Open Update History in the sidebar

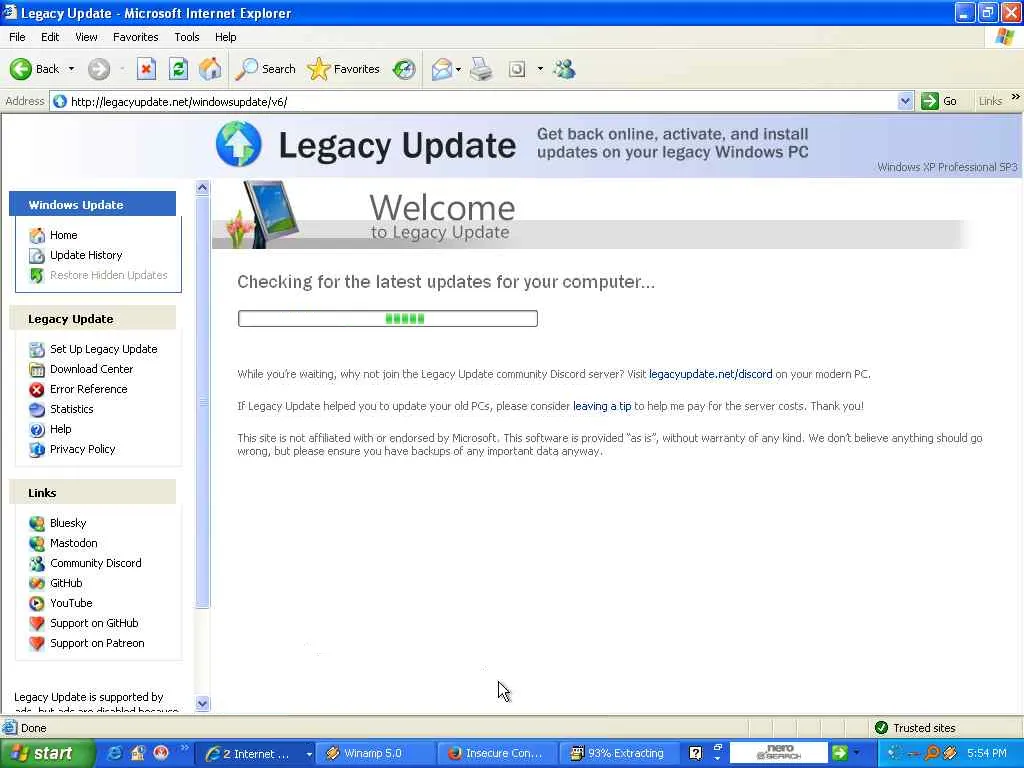coord(86,255)
